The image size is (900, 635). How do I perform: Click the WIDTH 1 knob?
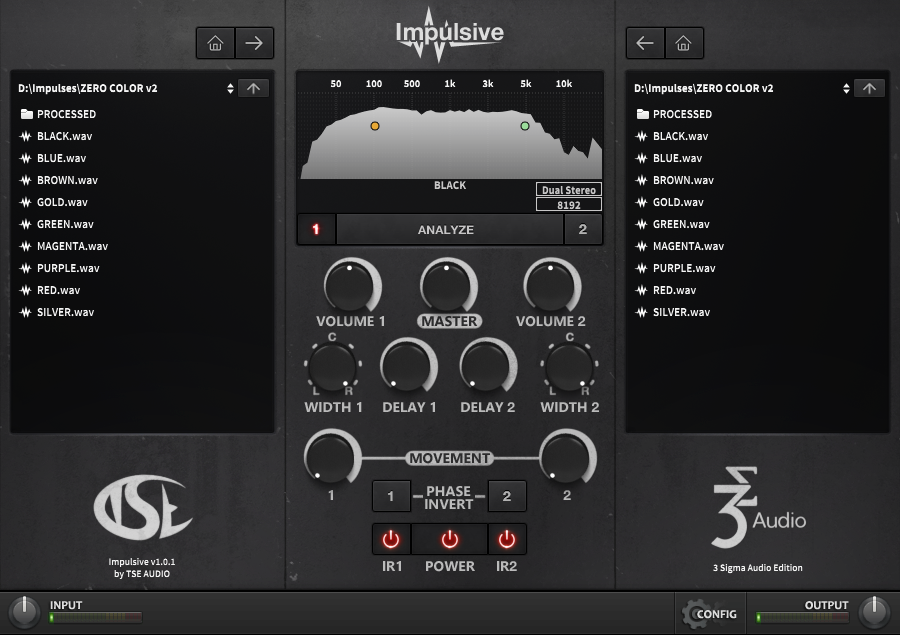(x=333, y=366)
